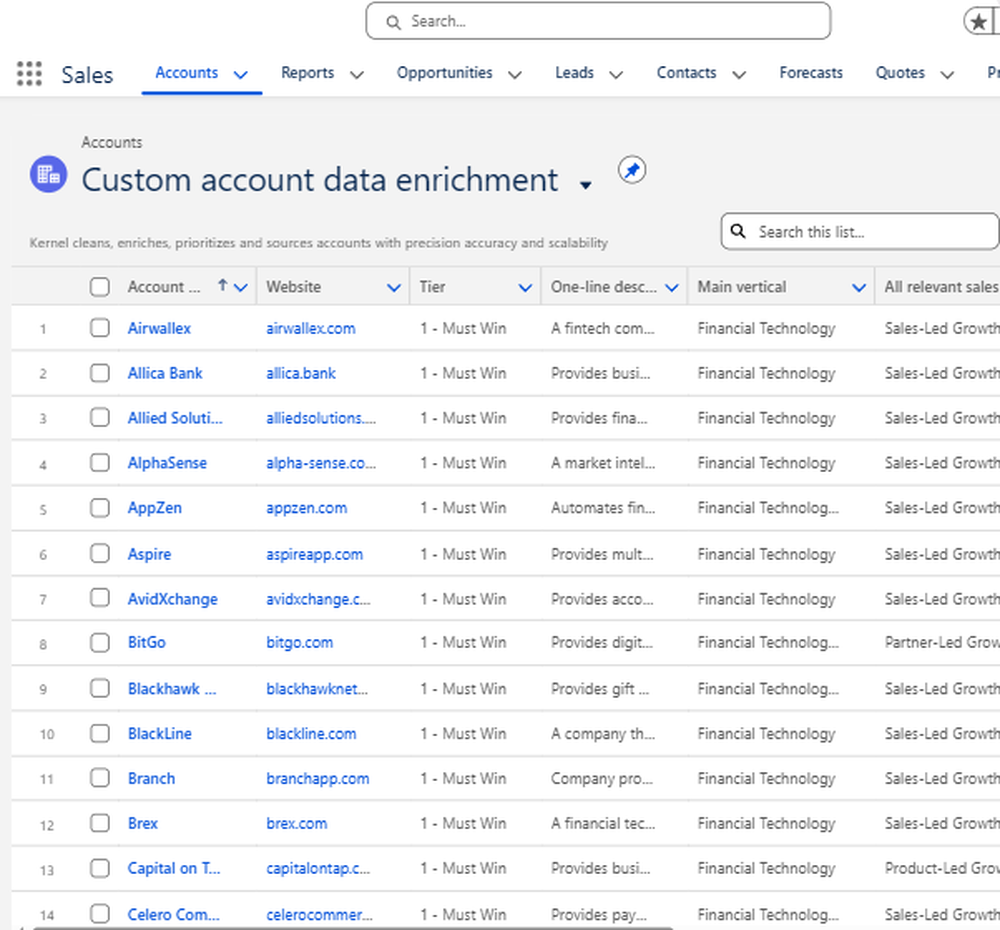Screen dimensions: 1000x930
Task: Pin the Custom account data enrichment list
Action: [x=631, y=171]
